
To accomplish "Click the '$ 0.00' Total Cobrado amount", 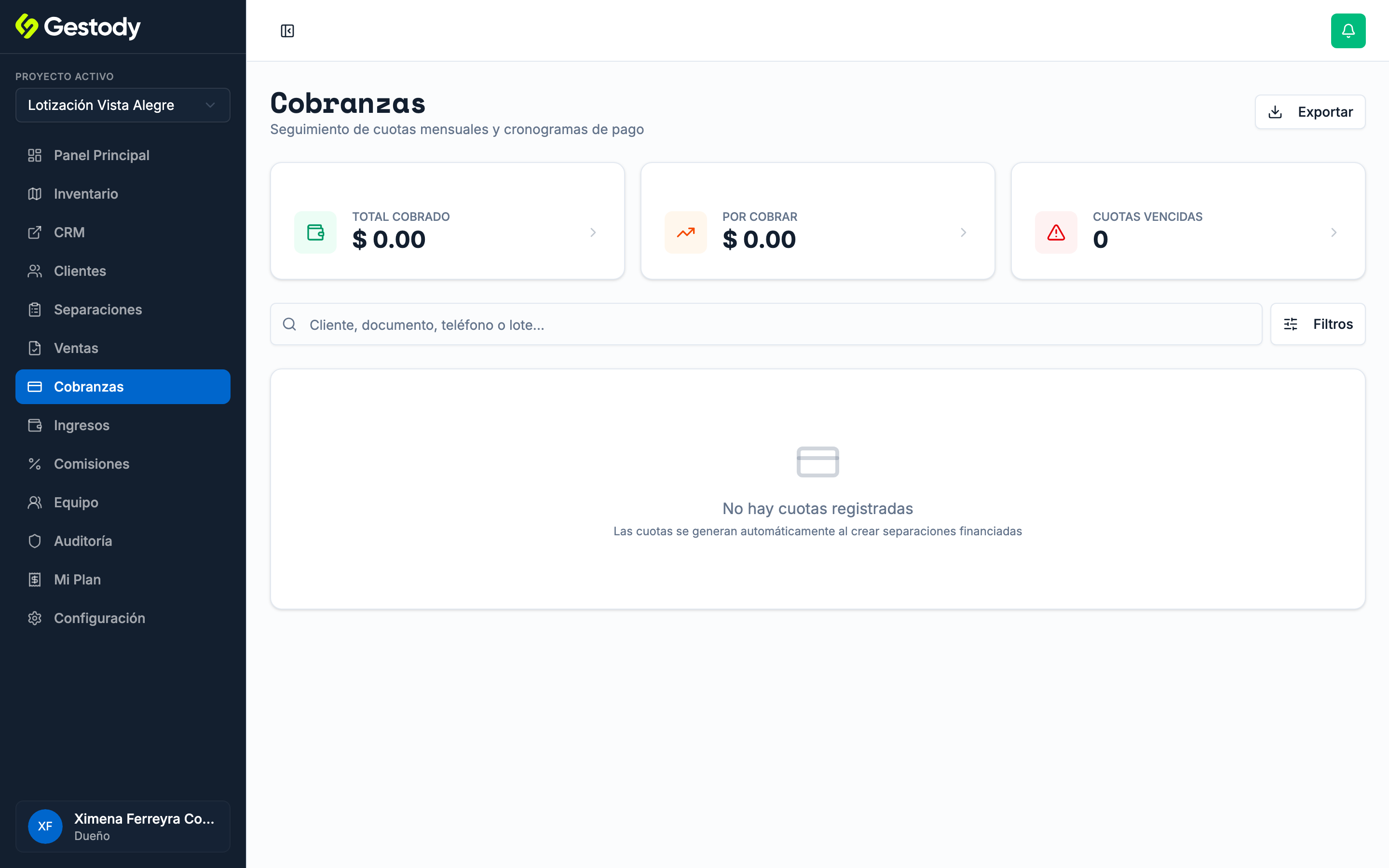I will tap(389, 239).
